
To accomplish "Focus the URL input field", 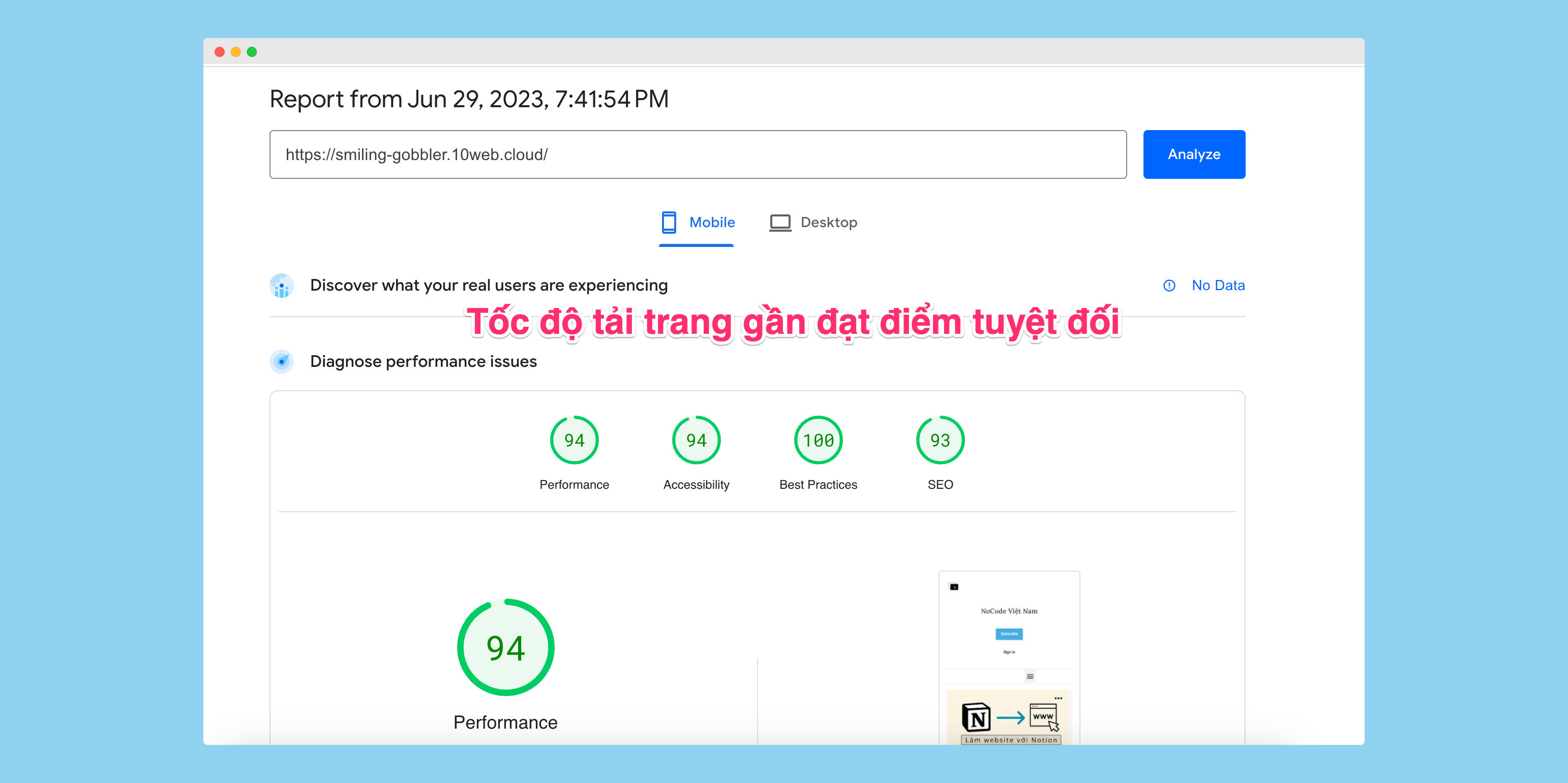I will [x=698, y=154].
